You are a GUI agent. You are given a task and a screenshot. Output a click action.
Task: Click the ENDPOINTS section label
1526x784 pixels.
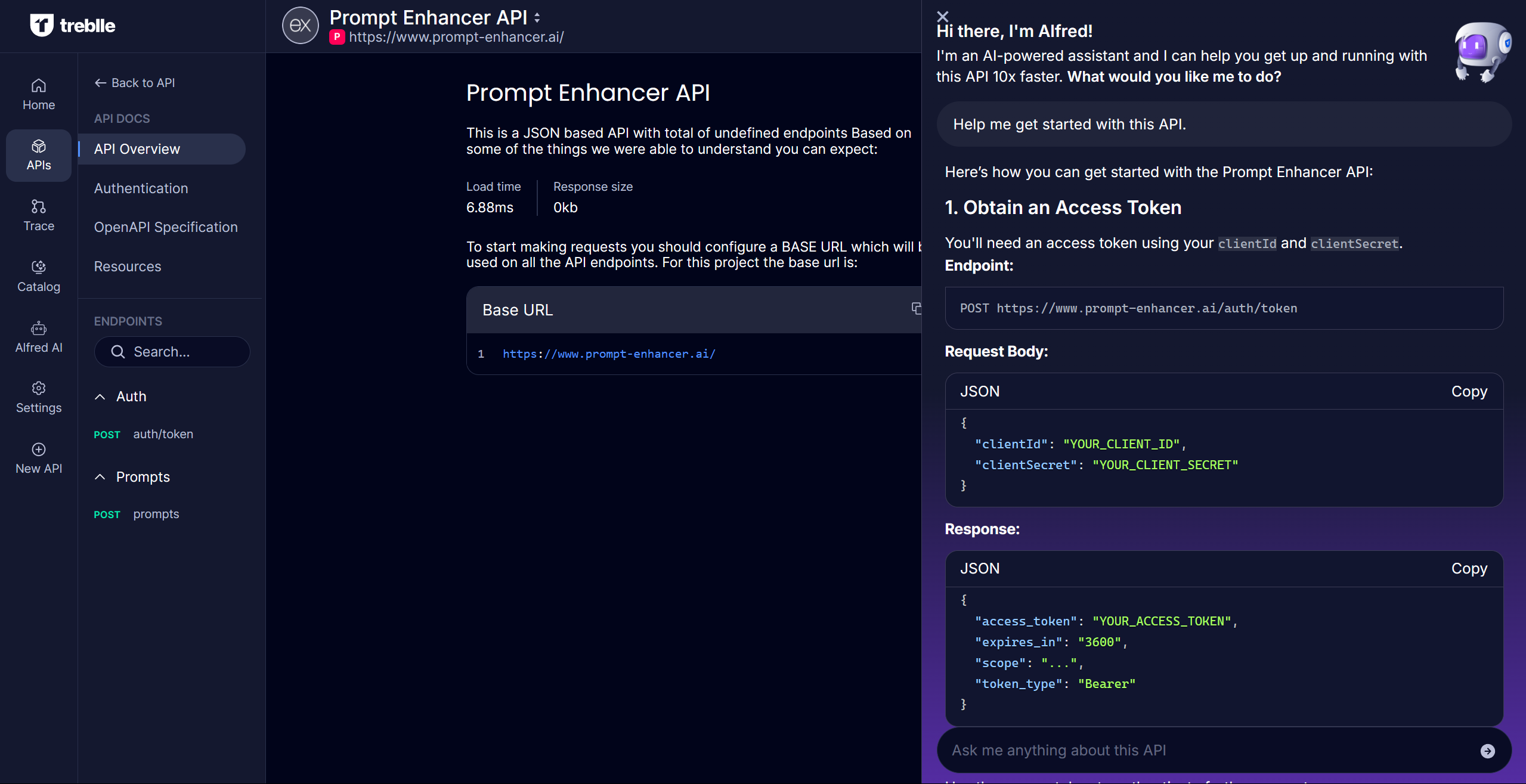[x=128, y=321]
